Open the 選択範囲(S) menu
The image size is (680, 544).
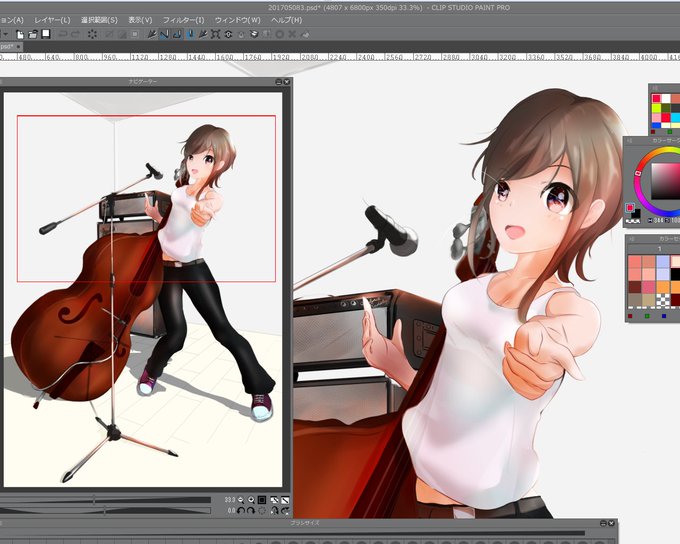click(x=99, y=20)
